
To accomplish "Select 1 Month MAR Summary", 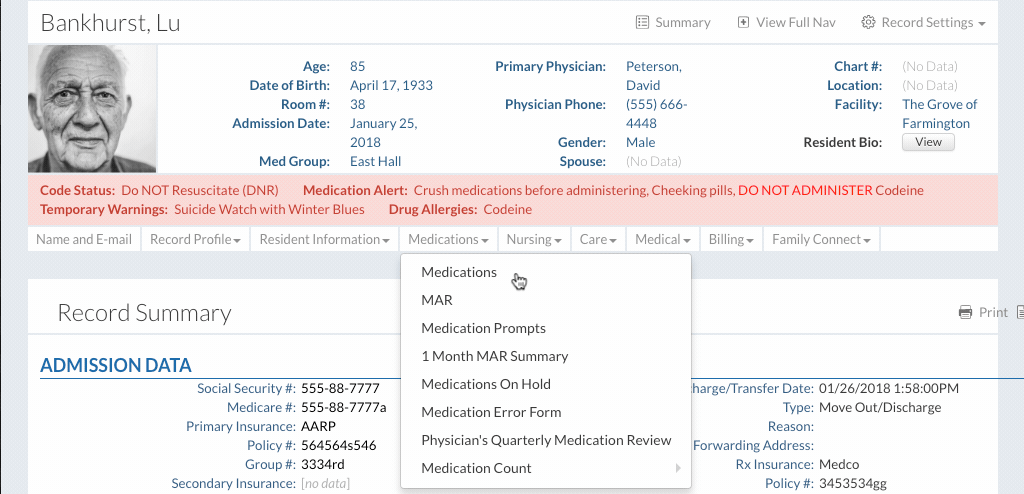I will 494,356.
